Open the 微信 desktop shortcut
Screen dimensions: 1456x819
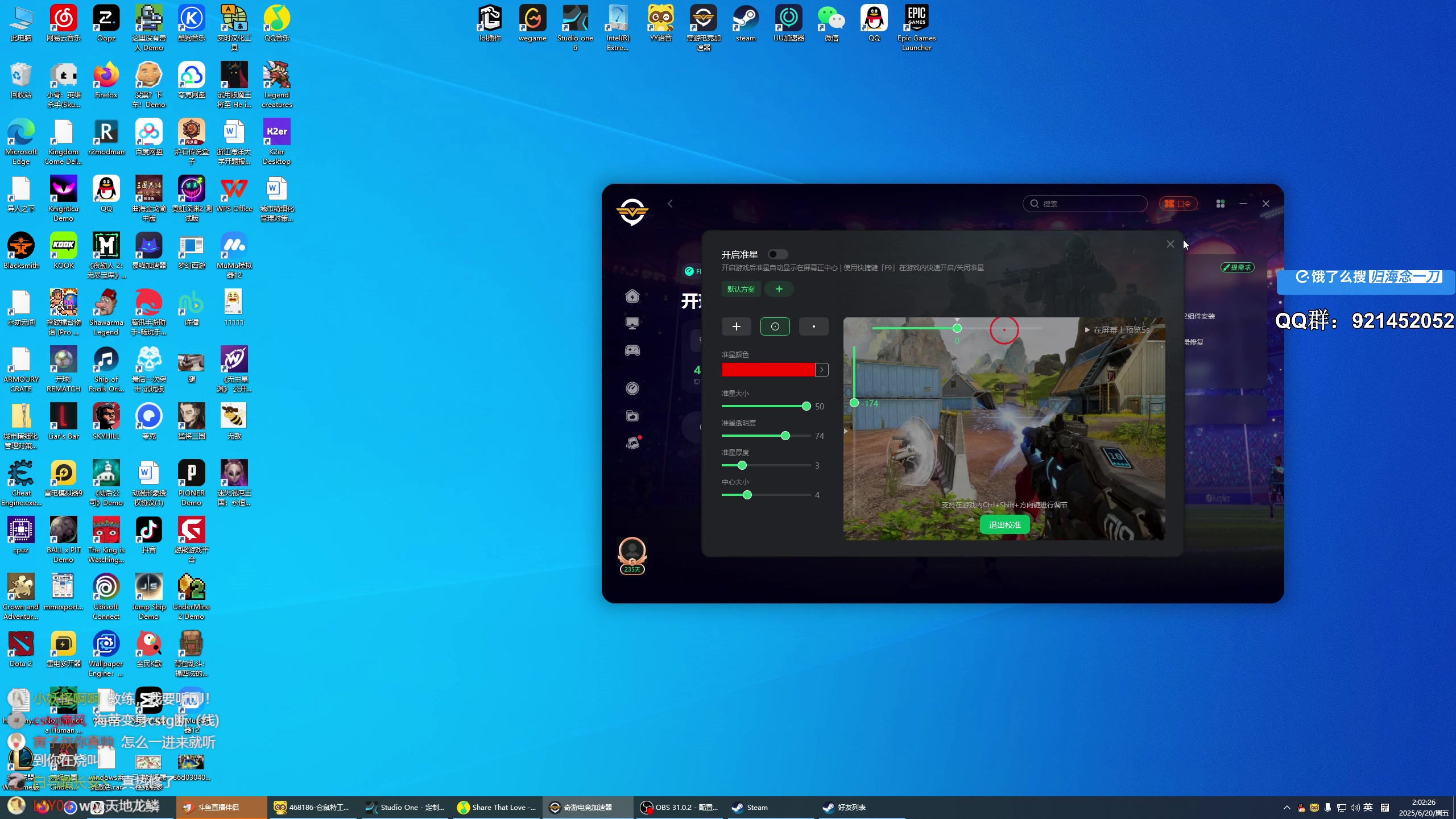pyautogui.click(x=831, y=24)
